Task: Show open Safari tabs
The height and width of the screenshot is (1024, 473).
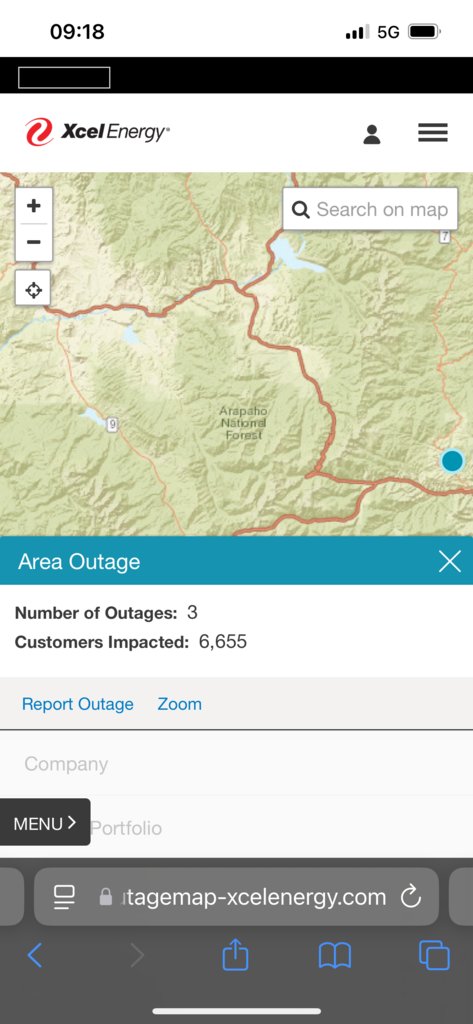Action: pyautogui.click(x=434, y=955)
